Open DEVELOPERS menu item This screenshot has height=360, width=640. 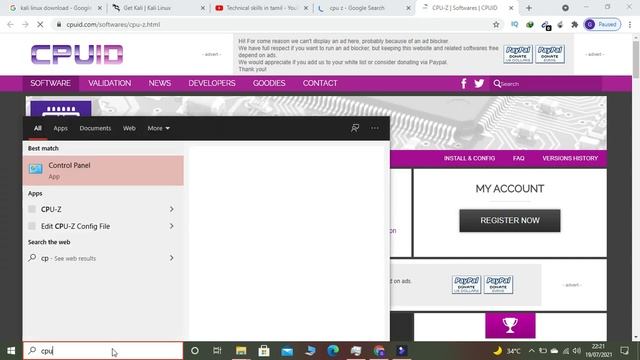tap(212, 83)
